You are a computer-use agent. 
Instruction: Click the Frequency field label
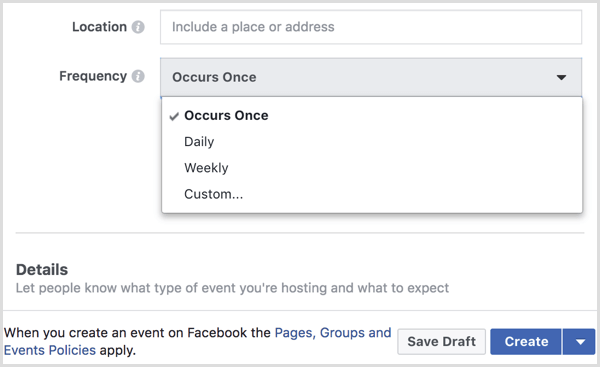(93, 77)
